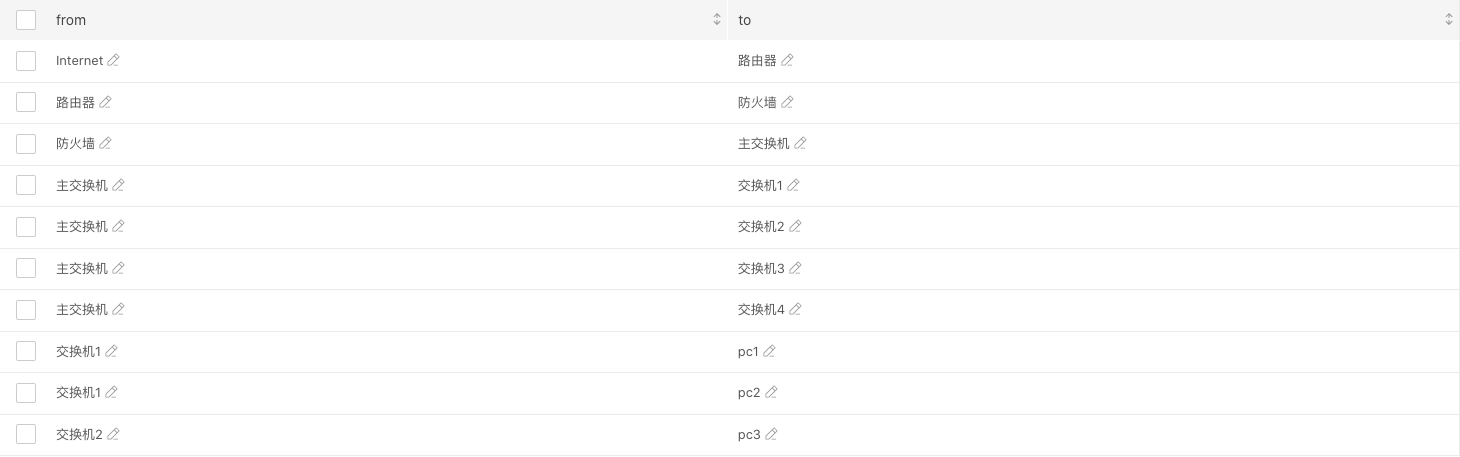The height and width of the screenshot is (457, 1460).
Task: Edit the pc1 cell via pencil icon
Action: tap(769, 351)
